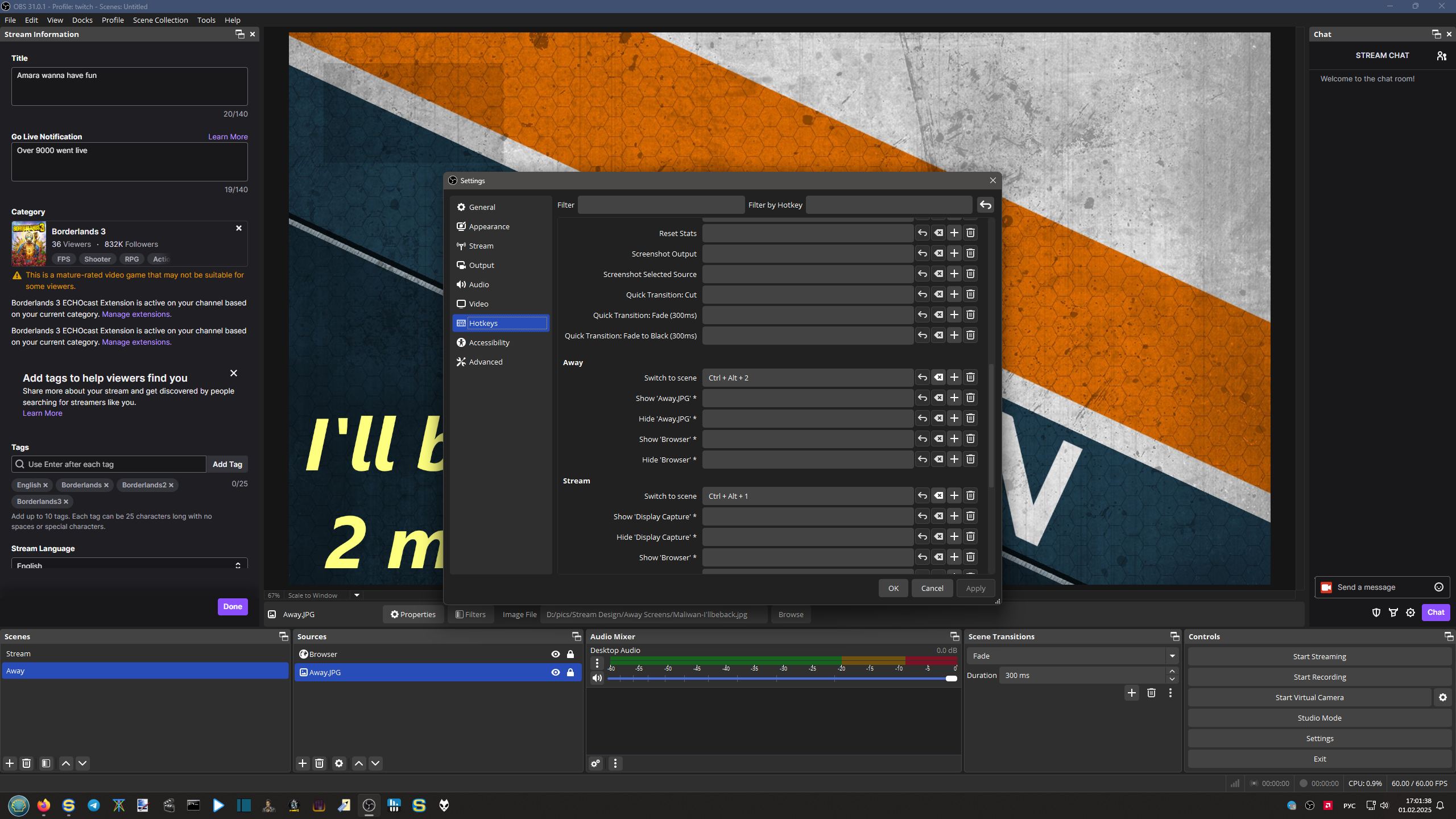Image resolution: width=1456 pixels, height=819 pixels.
Task: Click the reset Filter by Hotkey arrow
Action: point(986,205)
